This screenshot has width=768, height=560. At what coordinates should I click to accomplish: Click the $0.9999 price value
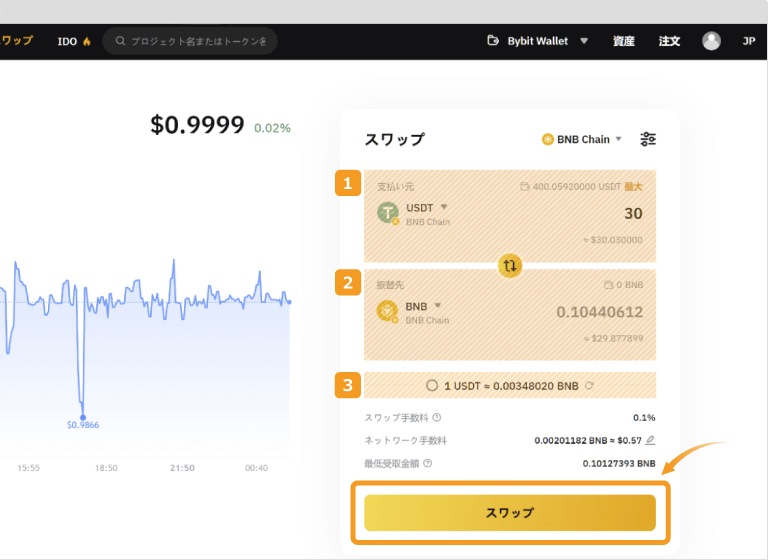point(197,124)
